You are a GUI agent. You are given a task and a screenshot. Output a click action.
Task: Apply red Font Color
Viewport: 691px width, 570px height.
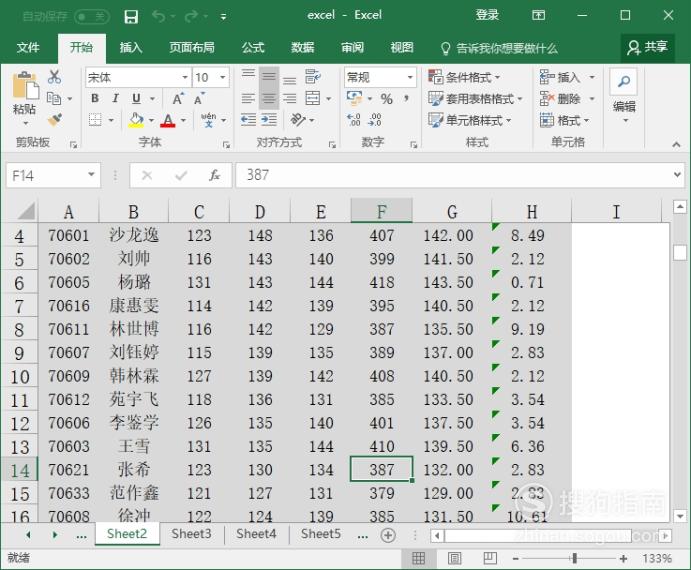pyautogui.click(x=168, y=120)
